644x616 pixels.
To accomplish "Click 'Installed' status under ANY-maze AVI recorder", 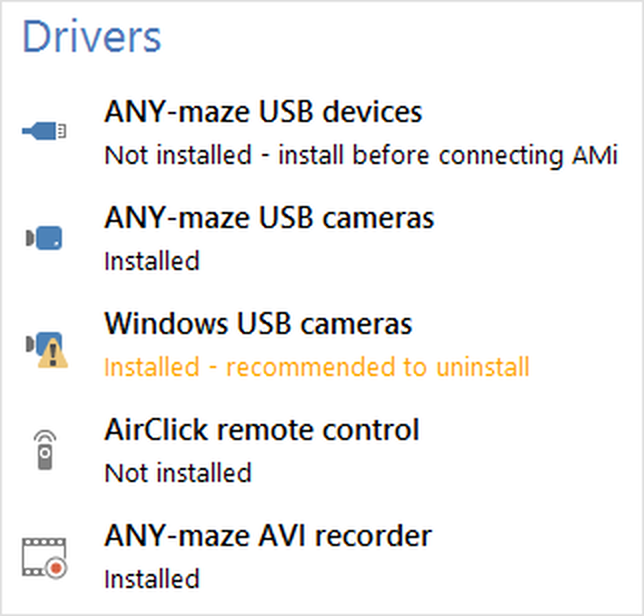I will coord(152,578).
